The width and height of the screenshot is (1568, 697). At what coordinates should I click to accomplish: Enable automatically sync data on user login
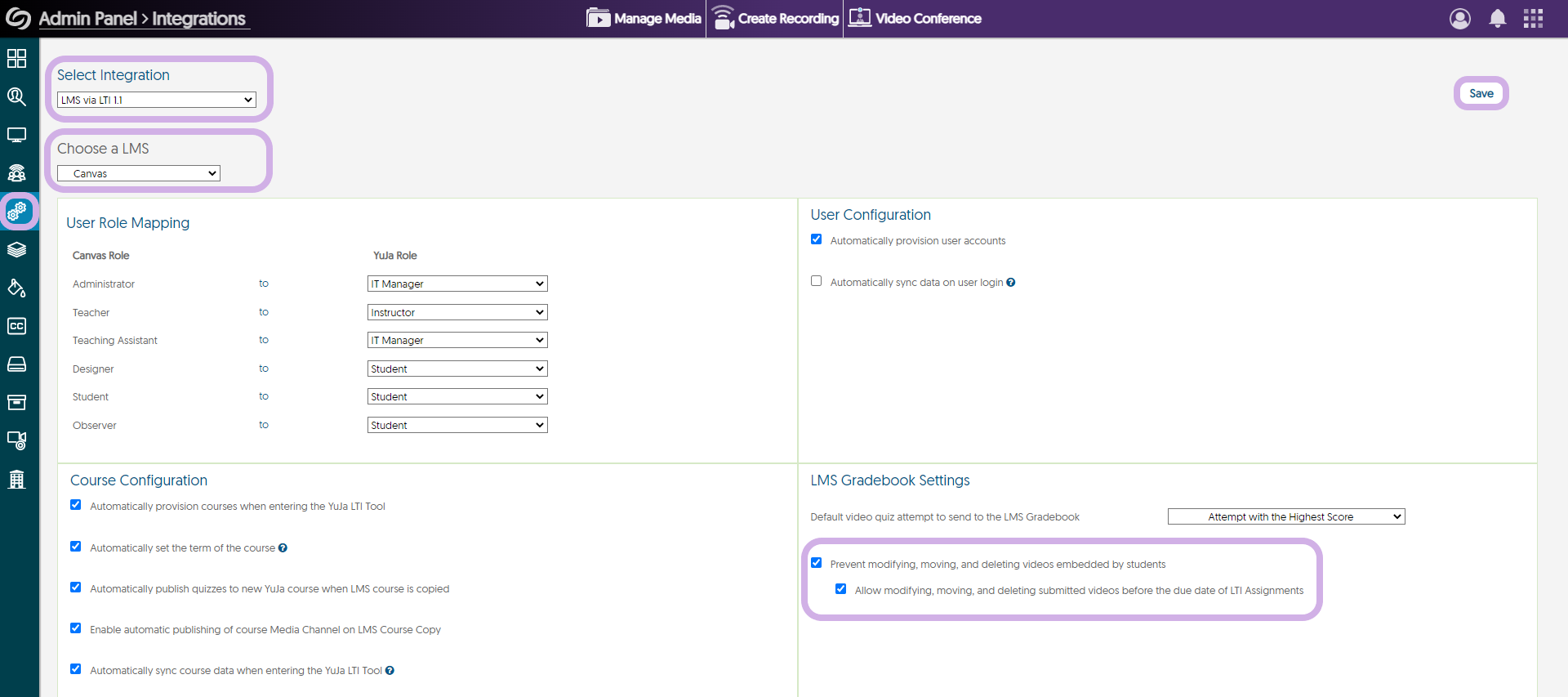[816, 281]
